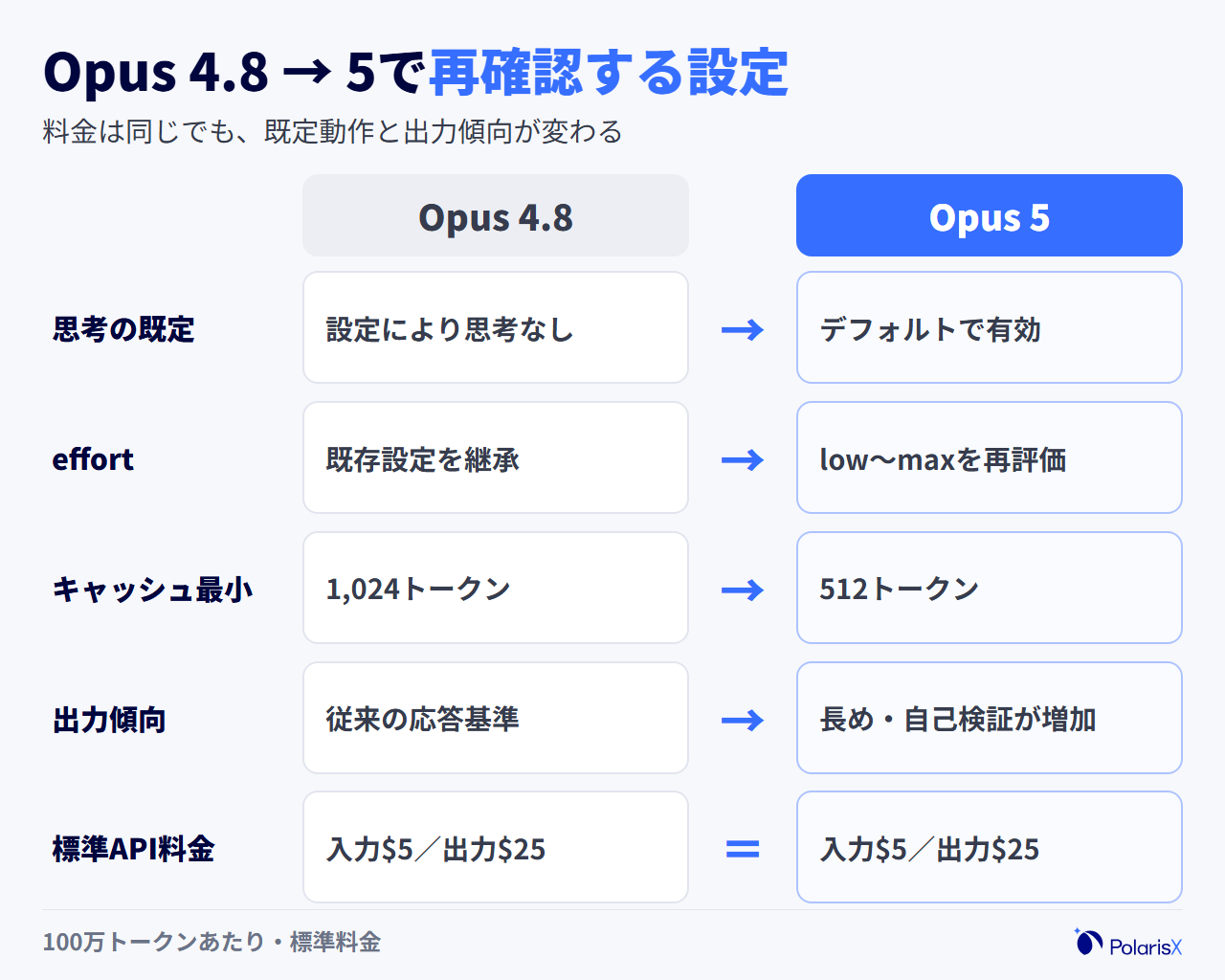The height and width of the screenshot is (980, 1225).
Task: Click the 512トークン cell
Action: click(990, 588)
